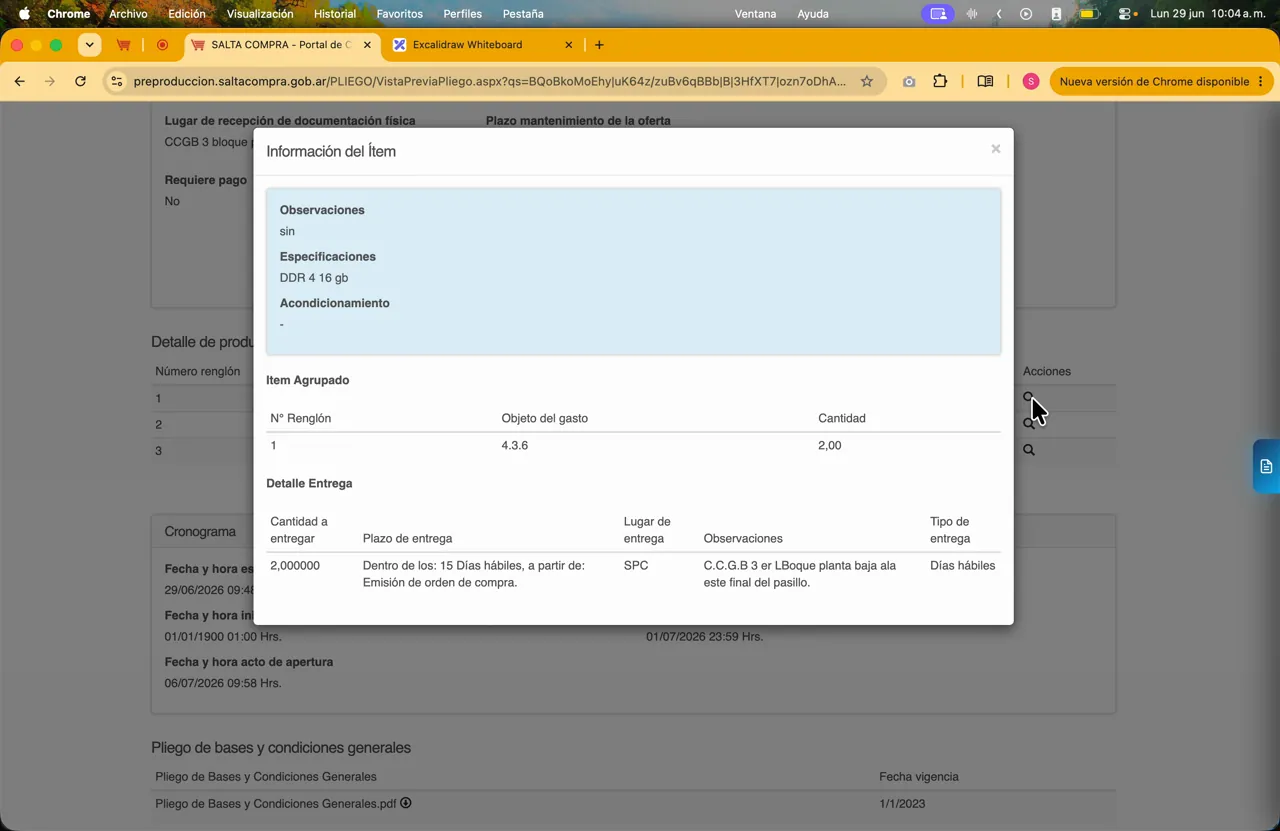Open macOS Control Center in menu bar
1280x831 pixels.
pos(1125,14)
